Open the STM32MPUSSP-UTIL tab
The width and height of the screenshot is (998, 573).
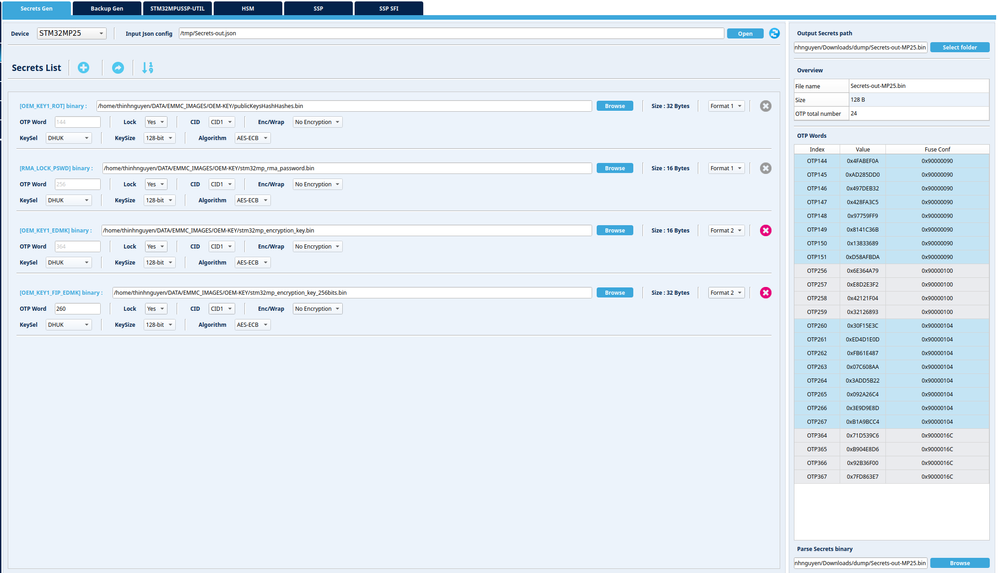(x=178, y=8)
